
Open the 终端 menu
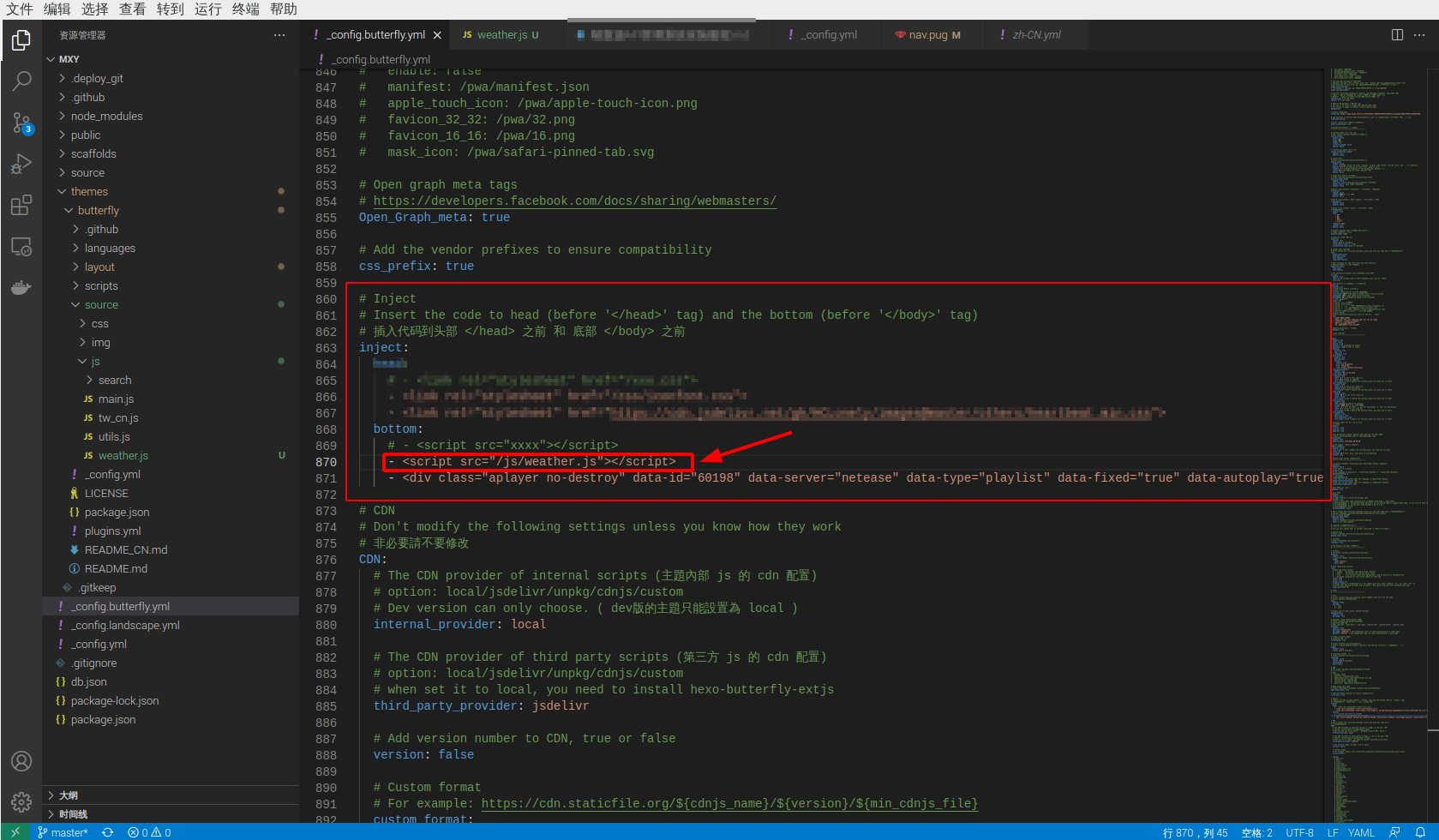tap(246, 9)
